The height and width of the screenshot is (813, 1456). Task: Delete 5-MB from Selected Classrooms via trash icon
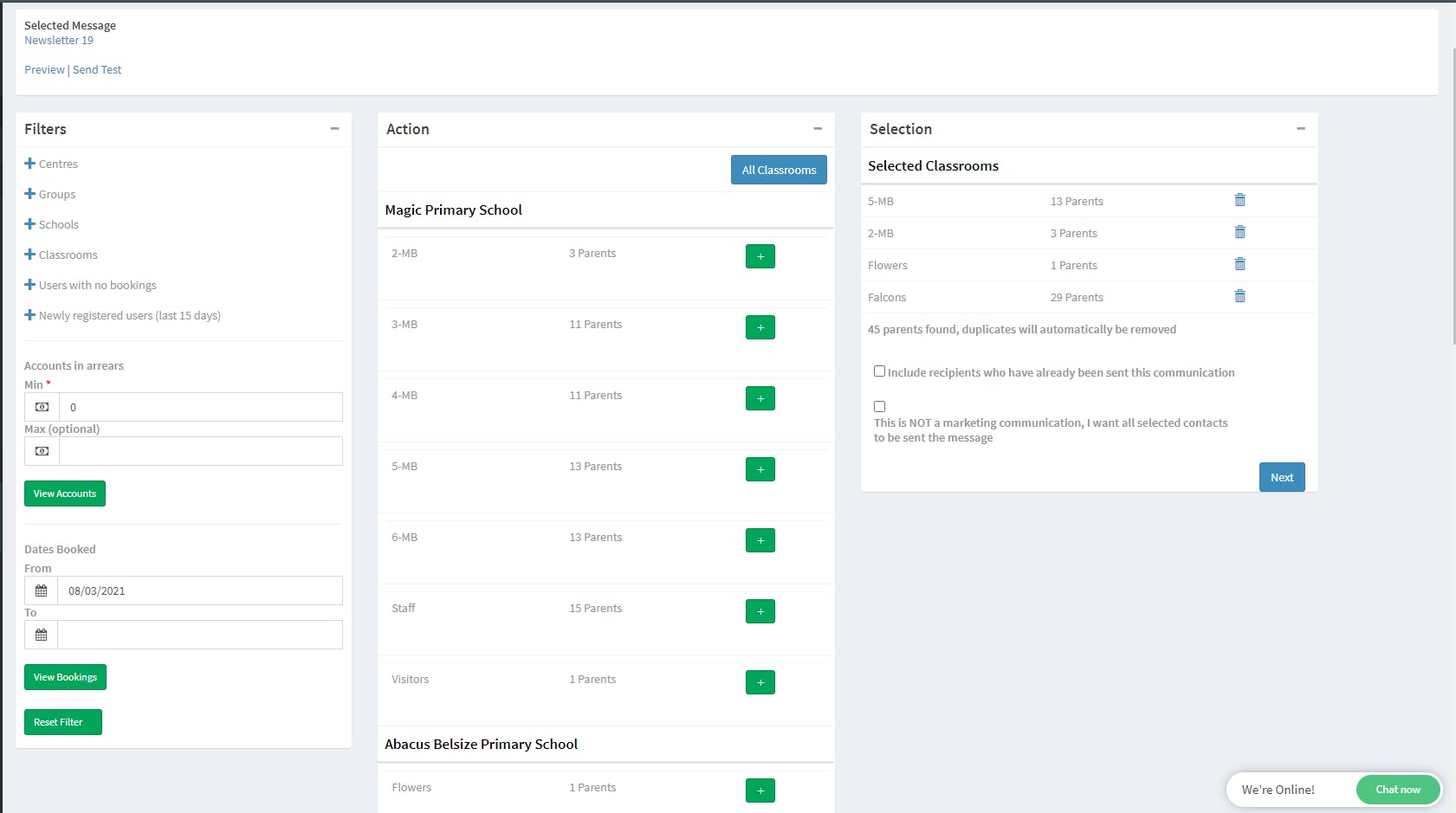[x=1239, y=200]
